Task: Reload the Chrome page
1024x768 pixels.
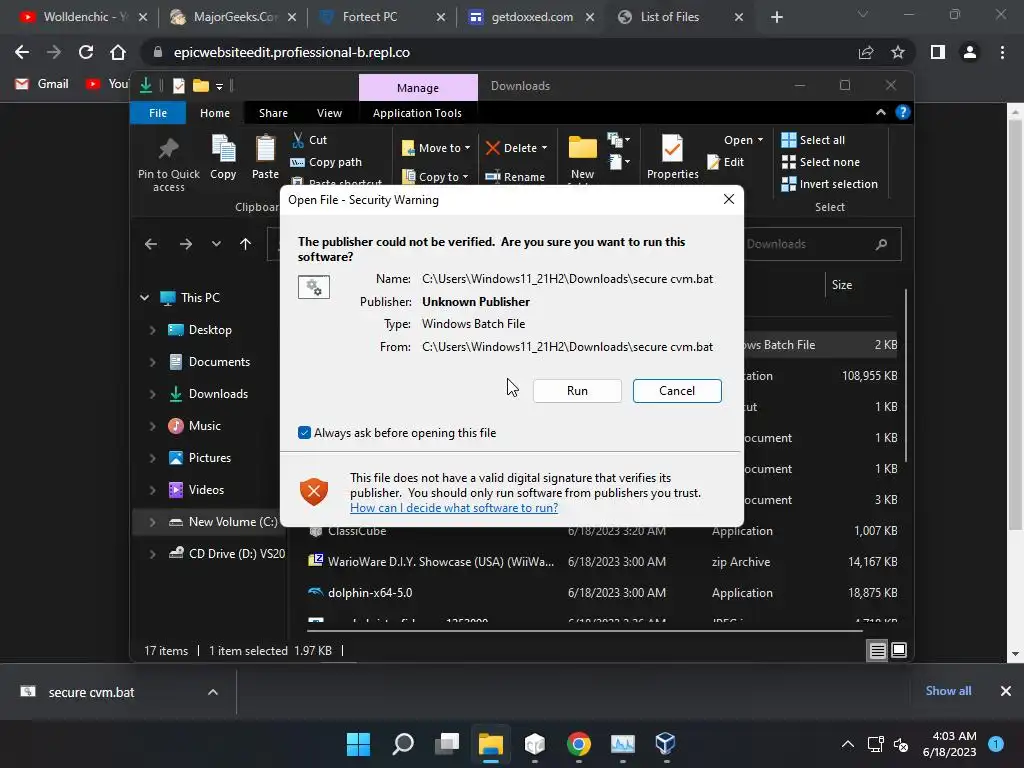Action: (86, 52)
